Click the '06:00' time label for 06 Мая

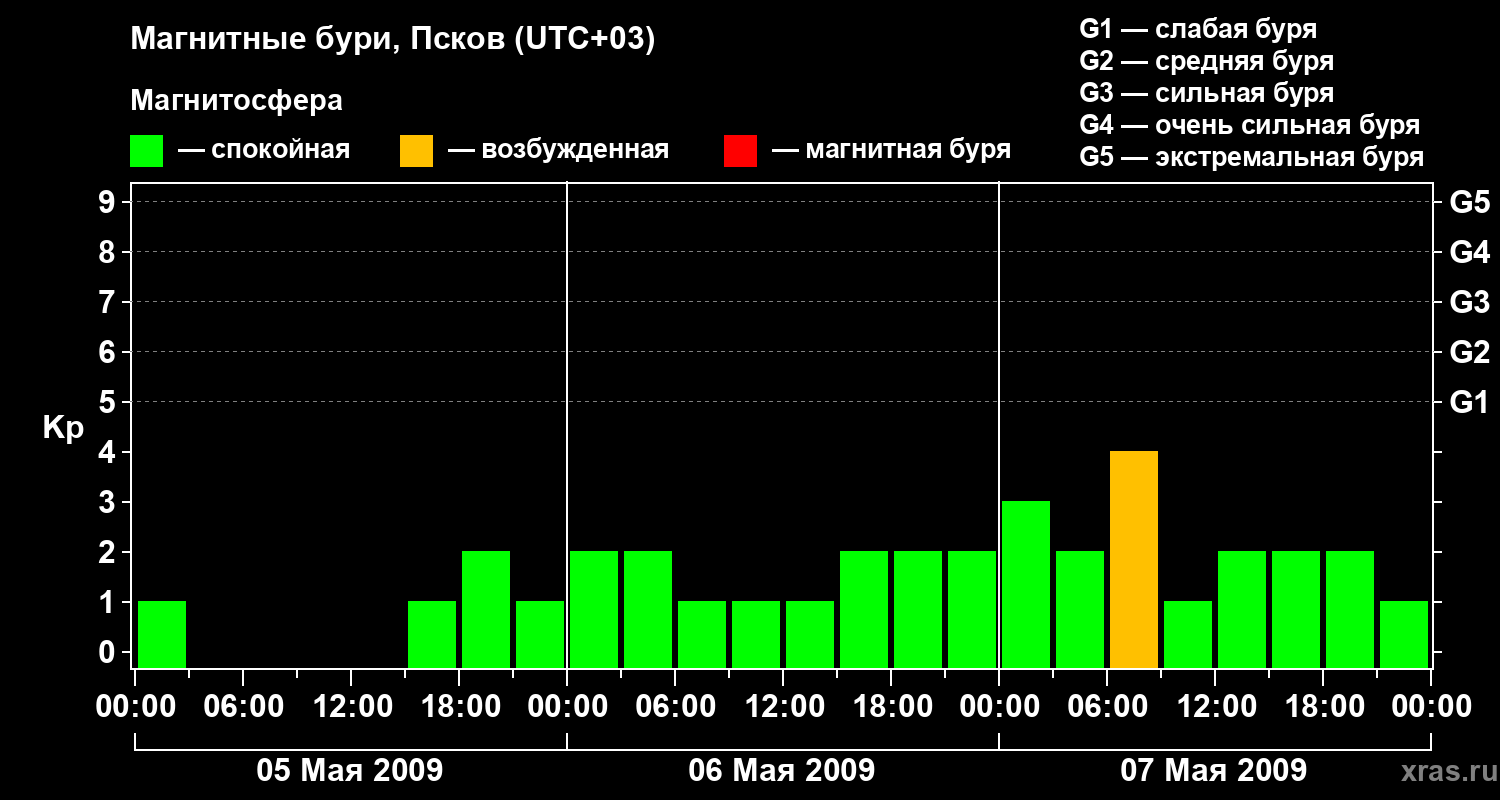tap(675, 707)
